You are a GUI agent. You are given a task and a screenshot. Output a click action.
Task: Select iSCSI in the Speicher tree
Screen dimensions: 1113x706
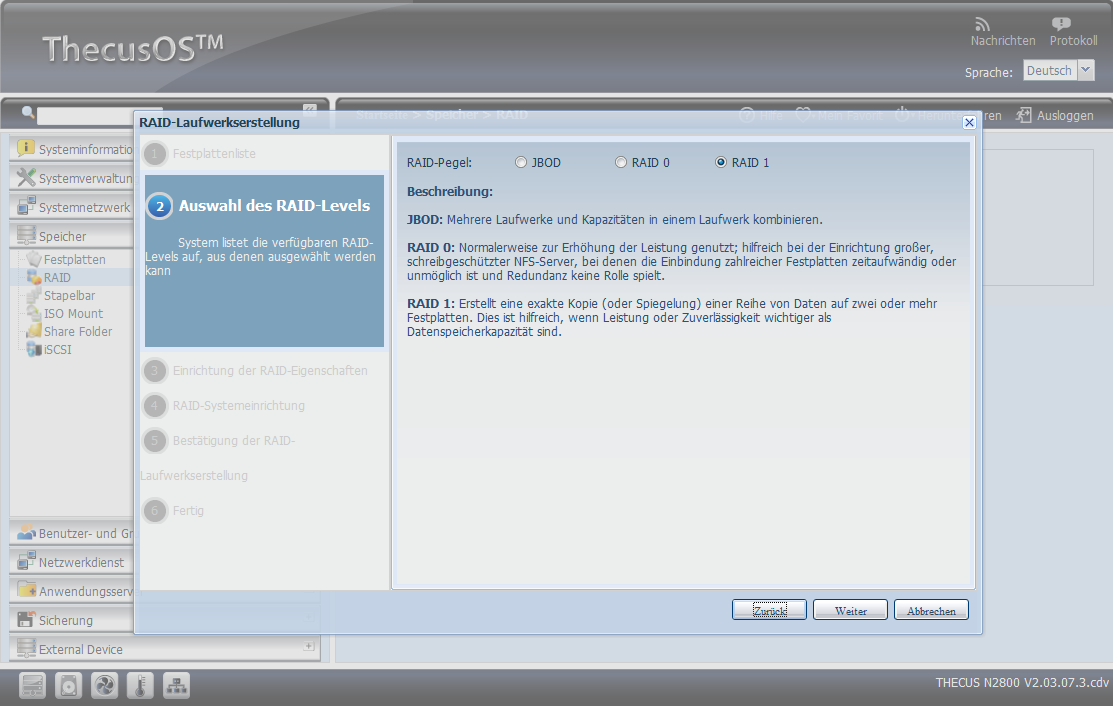pyautogui.click(x=57, y=349)
